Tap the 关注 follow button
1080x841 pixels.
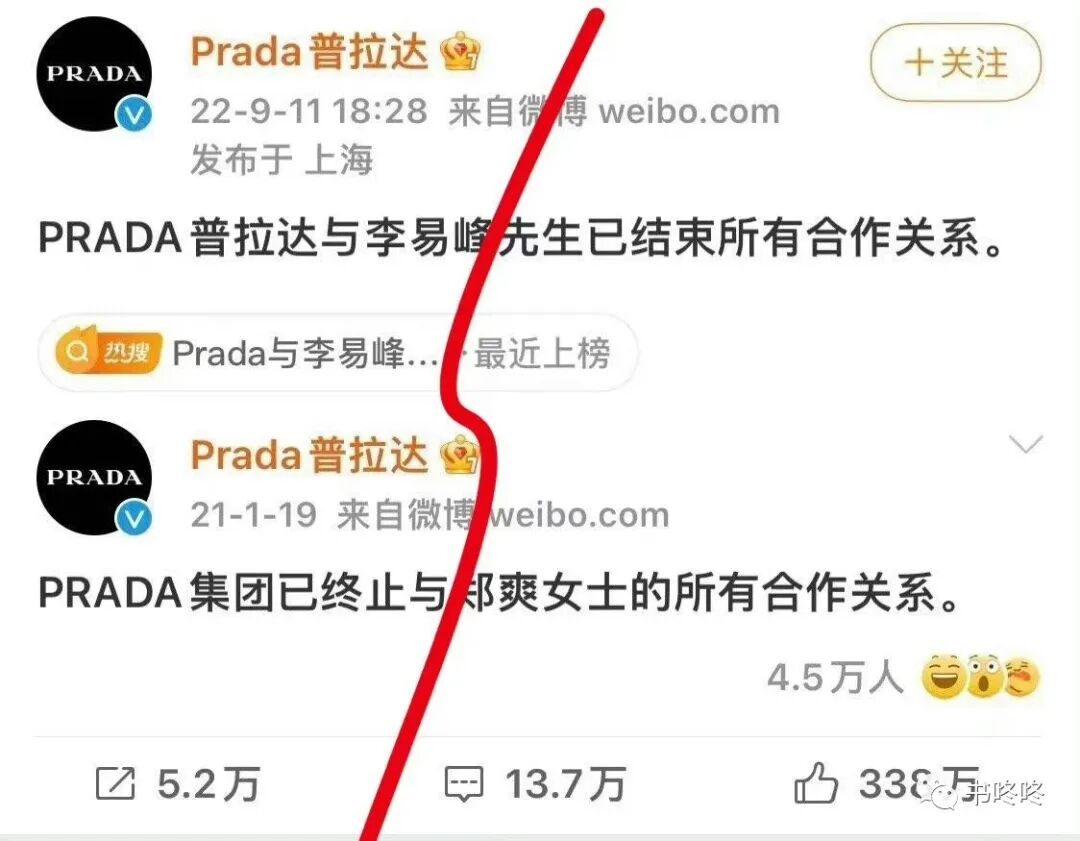tap(956, 63)
